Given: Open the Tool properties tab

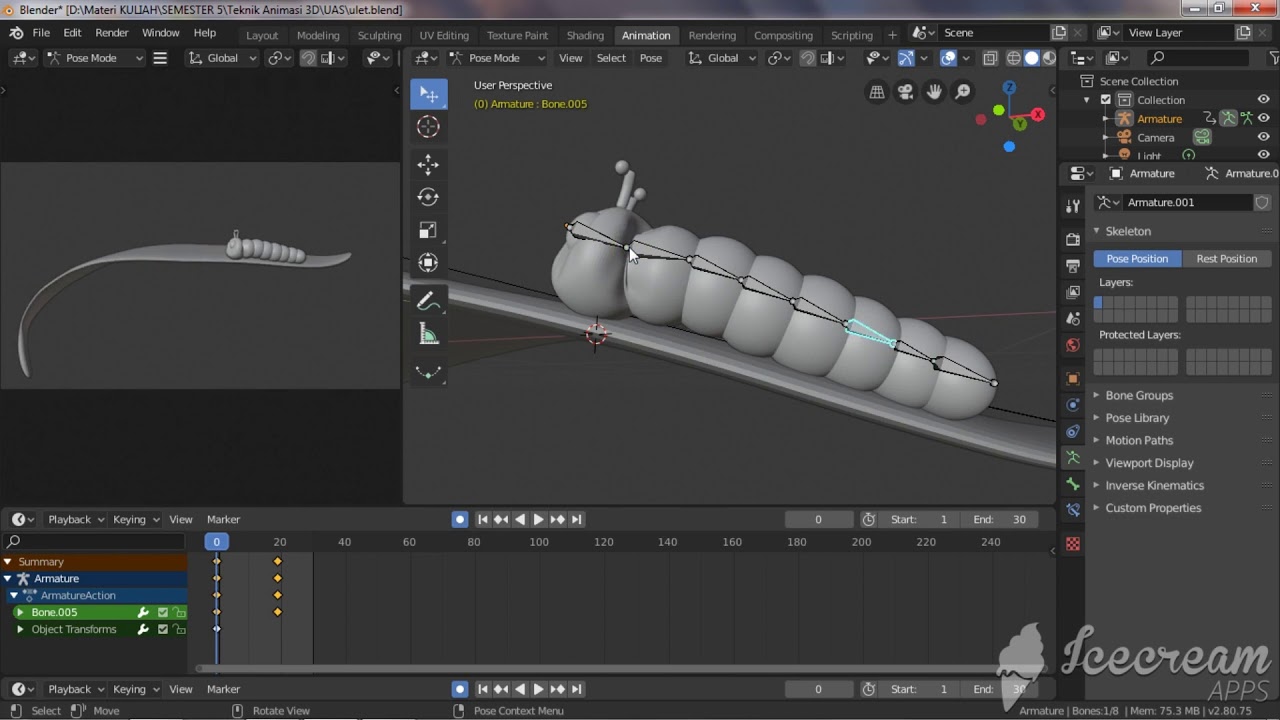Looking at the screenshot, I should click(1073, 206).
